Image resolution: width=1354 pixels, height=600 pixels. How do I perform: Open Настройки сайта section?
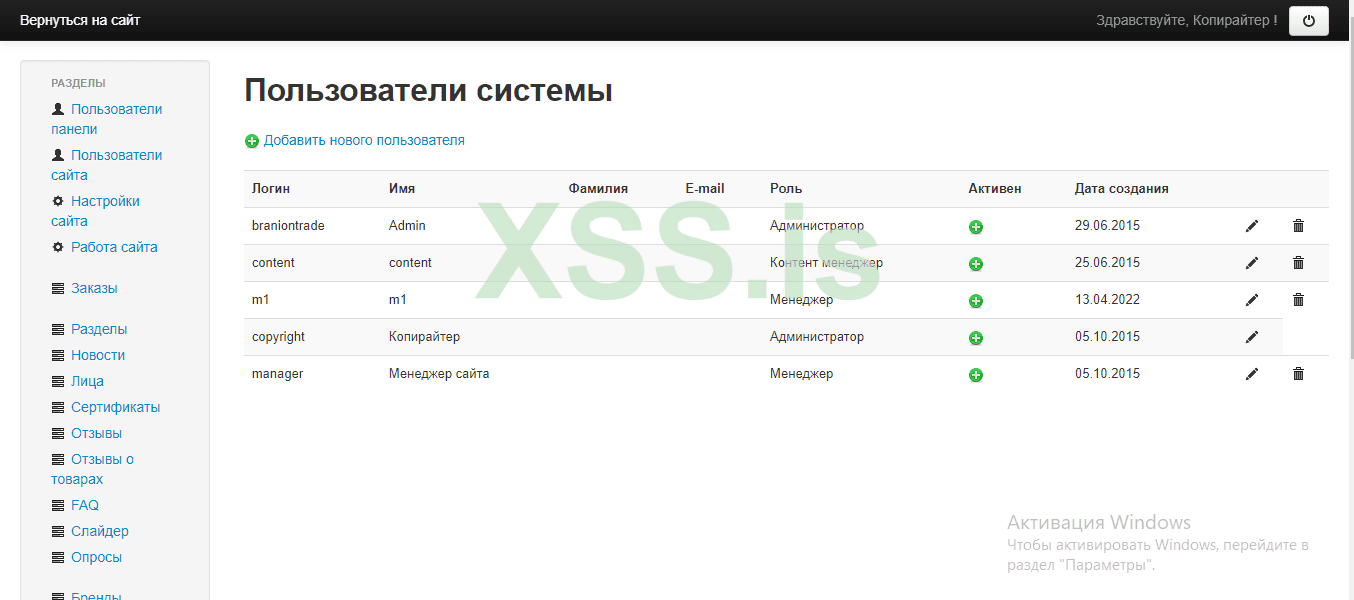[96, 211]
